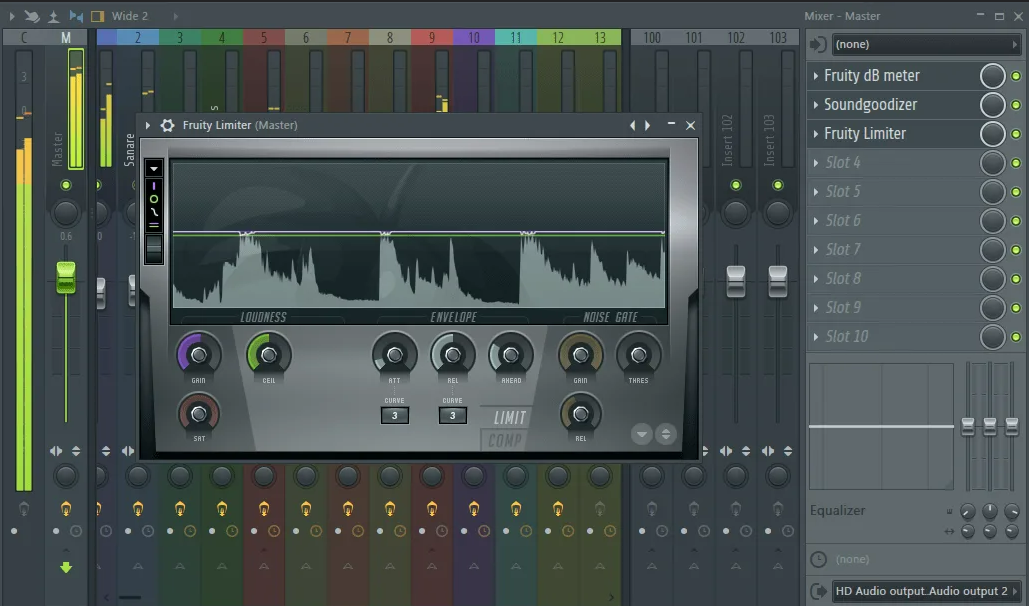The image size is (1029, 606).
Task: Mute Insert 103 with green LED
Action: (x=778, y=185)
